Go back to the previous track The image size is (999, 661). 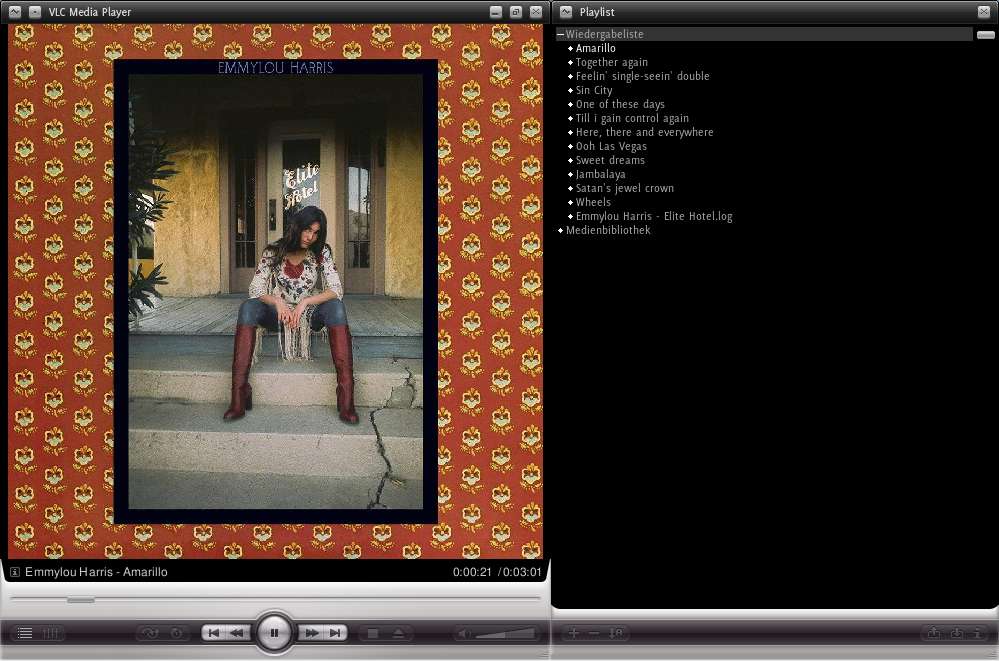(x=213, y=633)
